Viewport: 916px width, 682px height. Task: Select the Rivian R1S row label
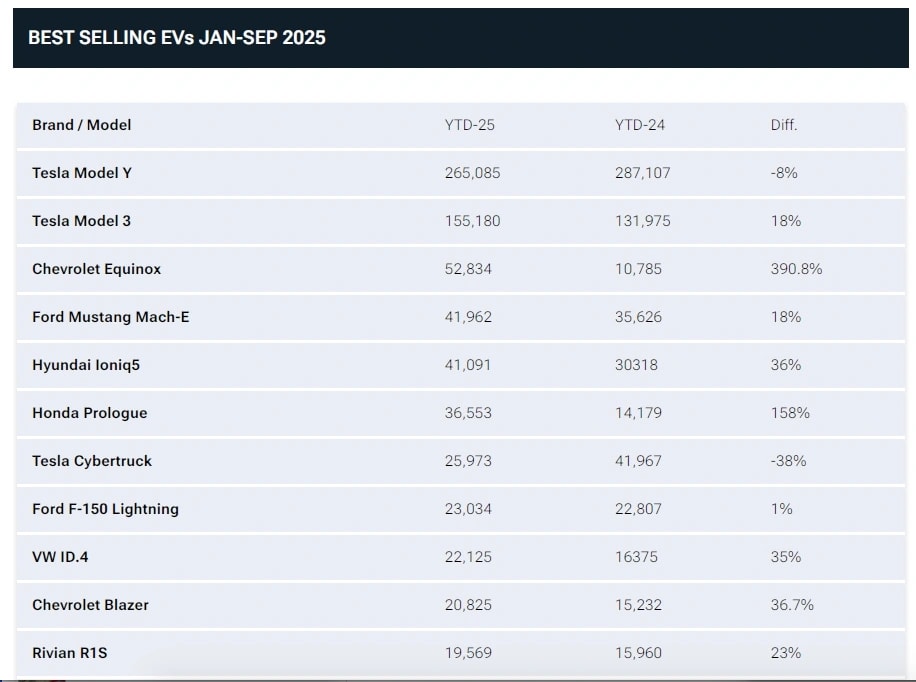(69, 653)
